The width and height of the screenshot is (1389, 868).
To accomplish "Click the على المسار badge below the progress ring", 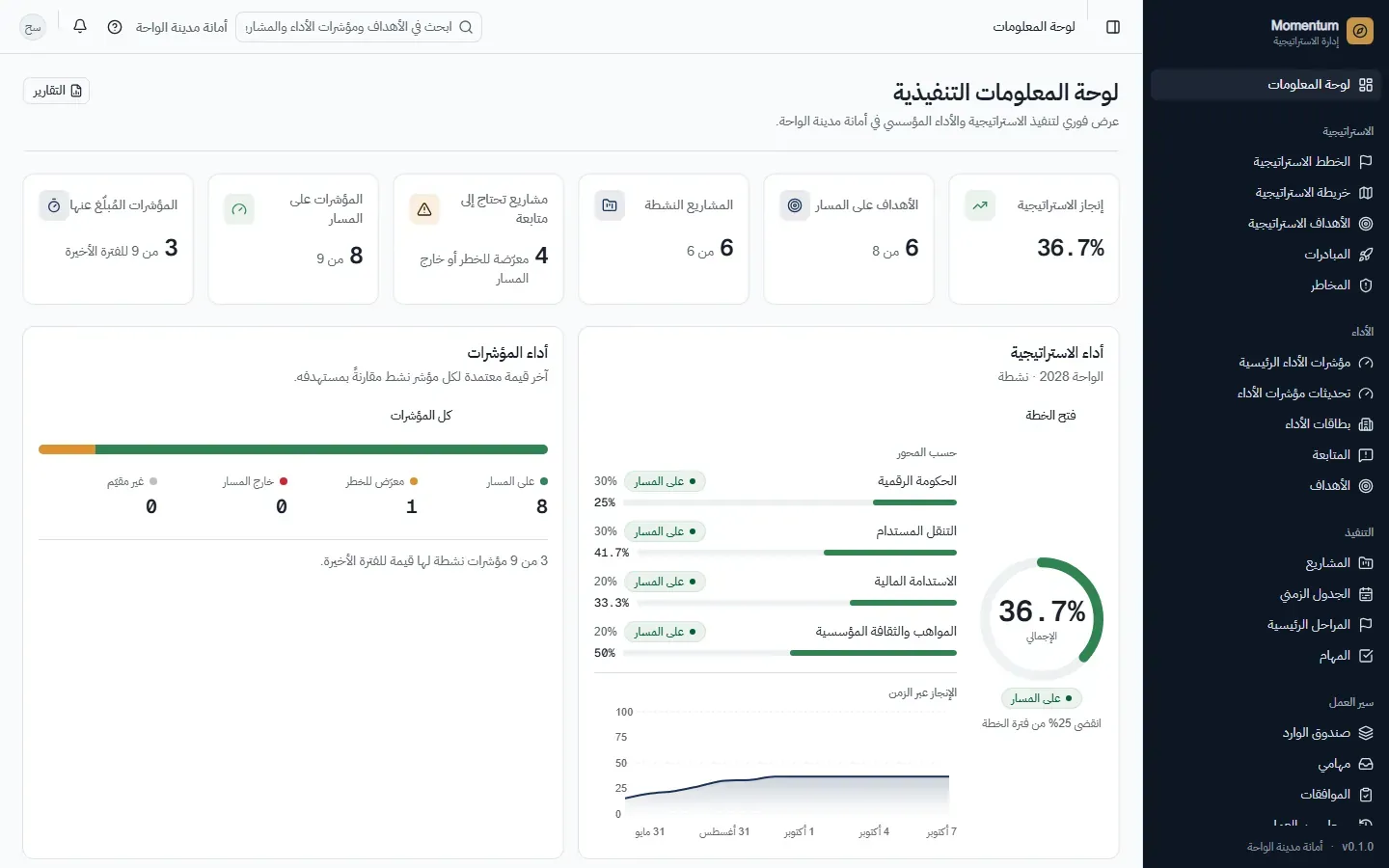I will [x=1042, y=698].
